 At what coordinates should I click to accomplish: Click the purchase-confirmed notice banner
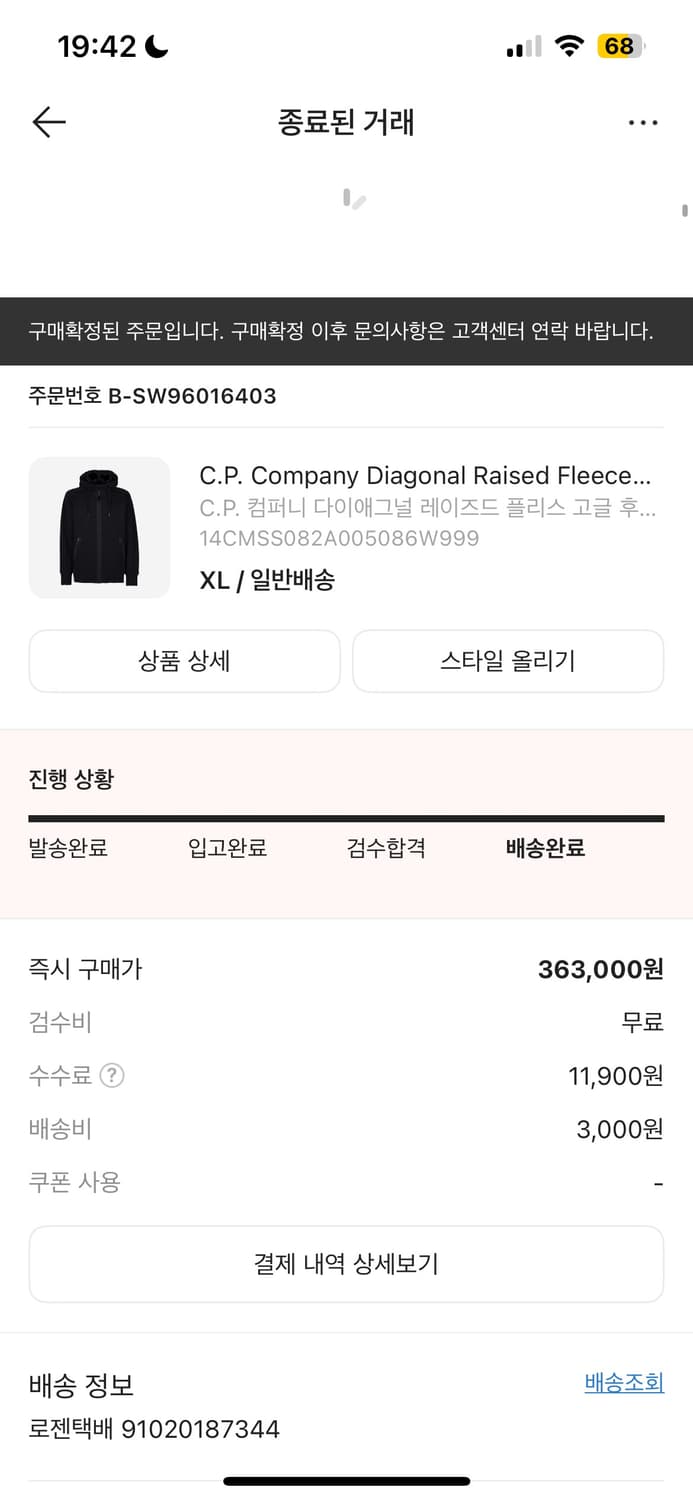coord(346,331)
